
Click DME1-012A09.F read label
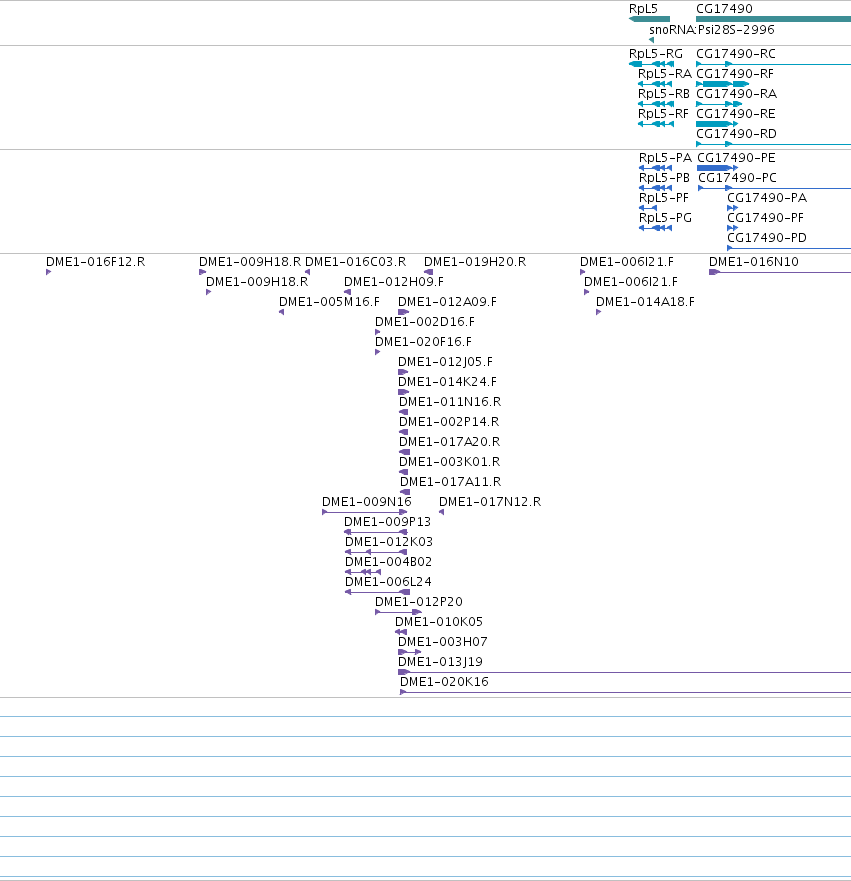pyautogui.click(x=448, y=302)
